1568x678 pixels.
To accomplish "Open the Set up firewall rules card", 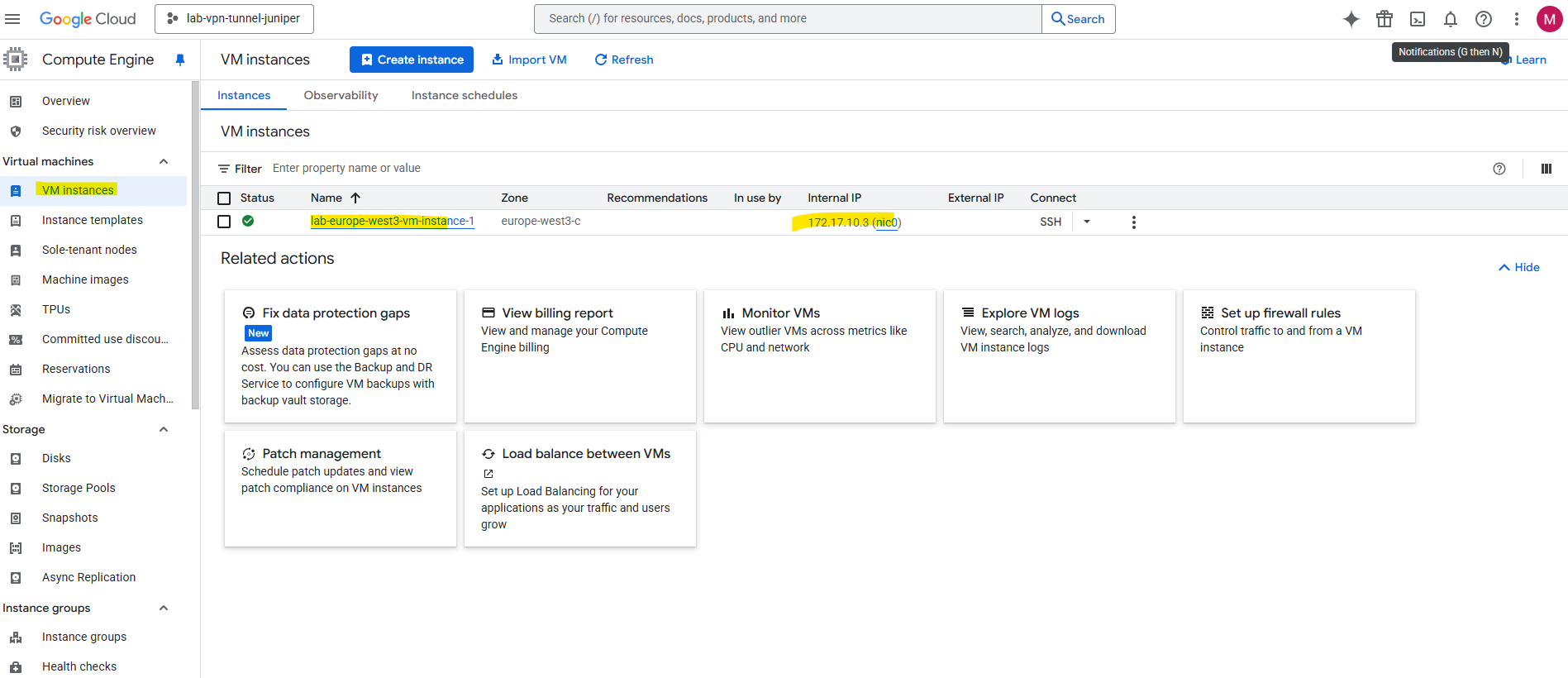I will tap(1299, 356).
